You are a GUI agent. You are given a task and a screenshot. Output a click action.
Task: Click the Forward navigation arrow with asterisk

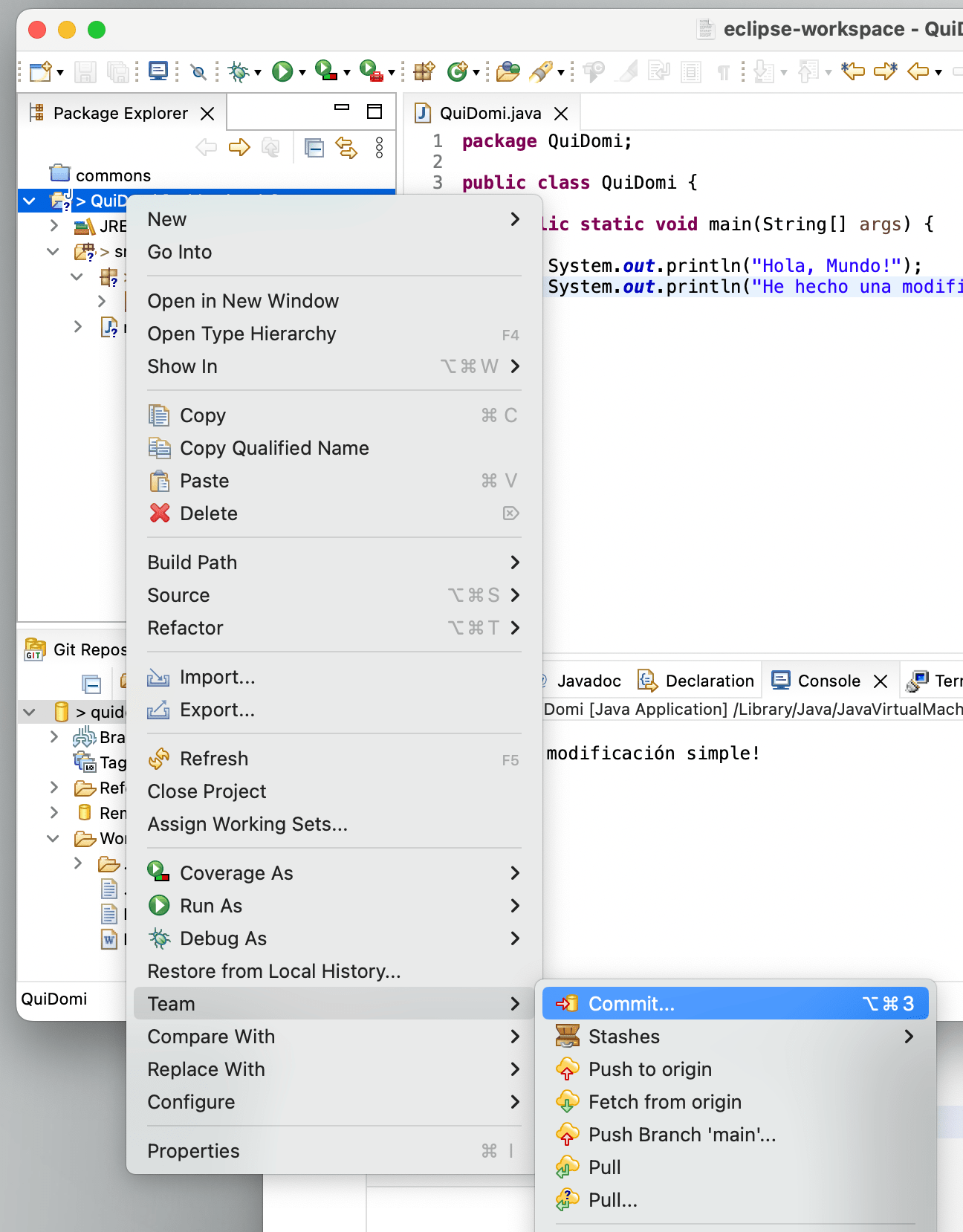(x=886, y=71)
